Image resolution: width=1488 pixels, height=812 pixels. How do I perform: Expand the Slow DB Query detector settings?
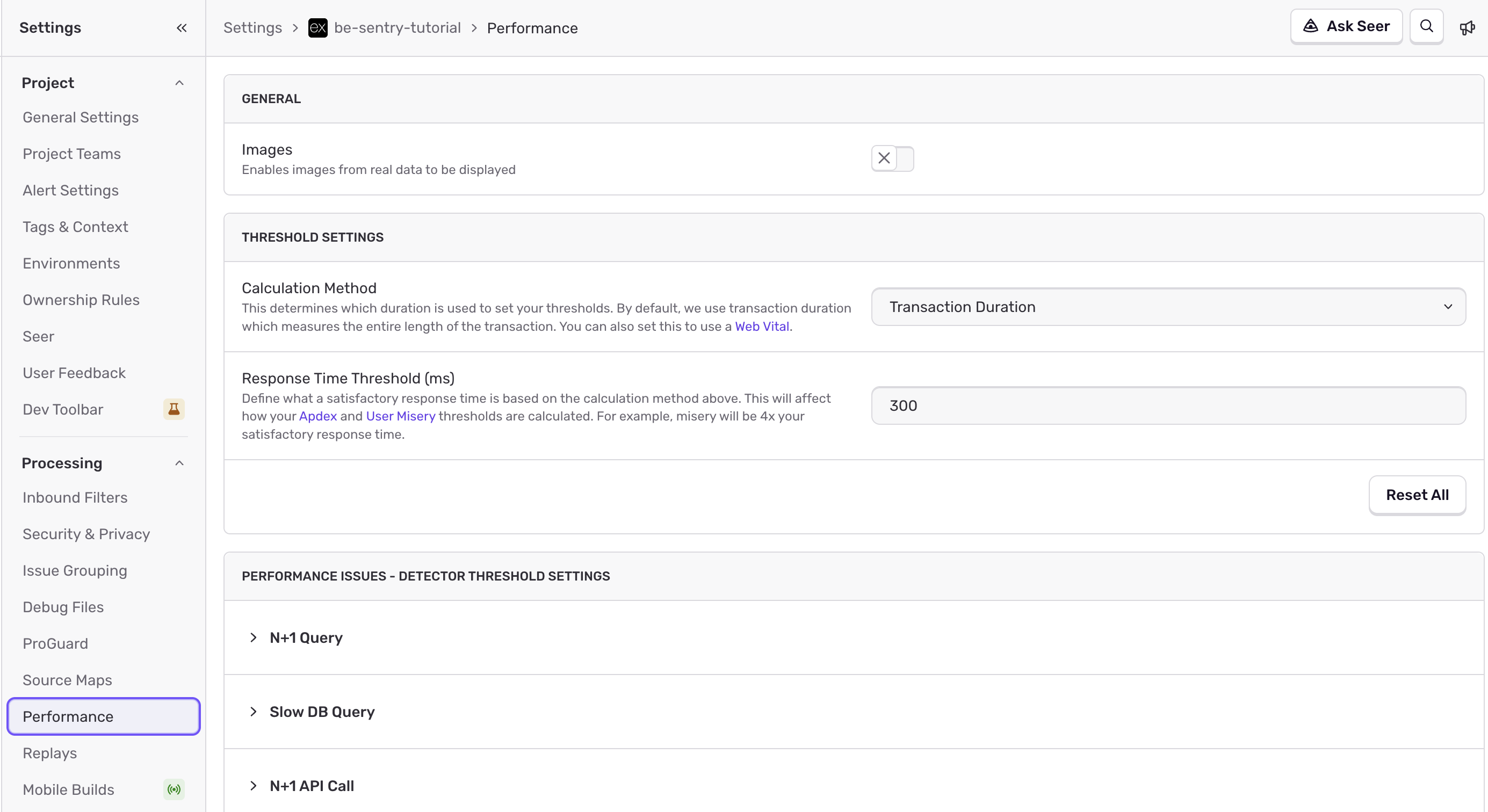[x=253, y=711]
